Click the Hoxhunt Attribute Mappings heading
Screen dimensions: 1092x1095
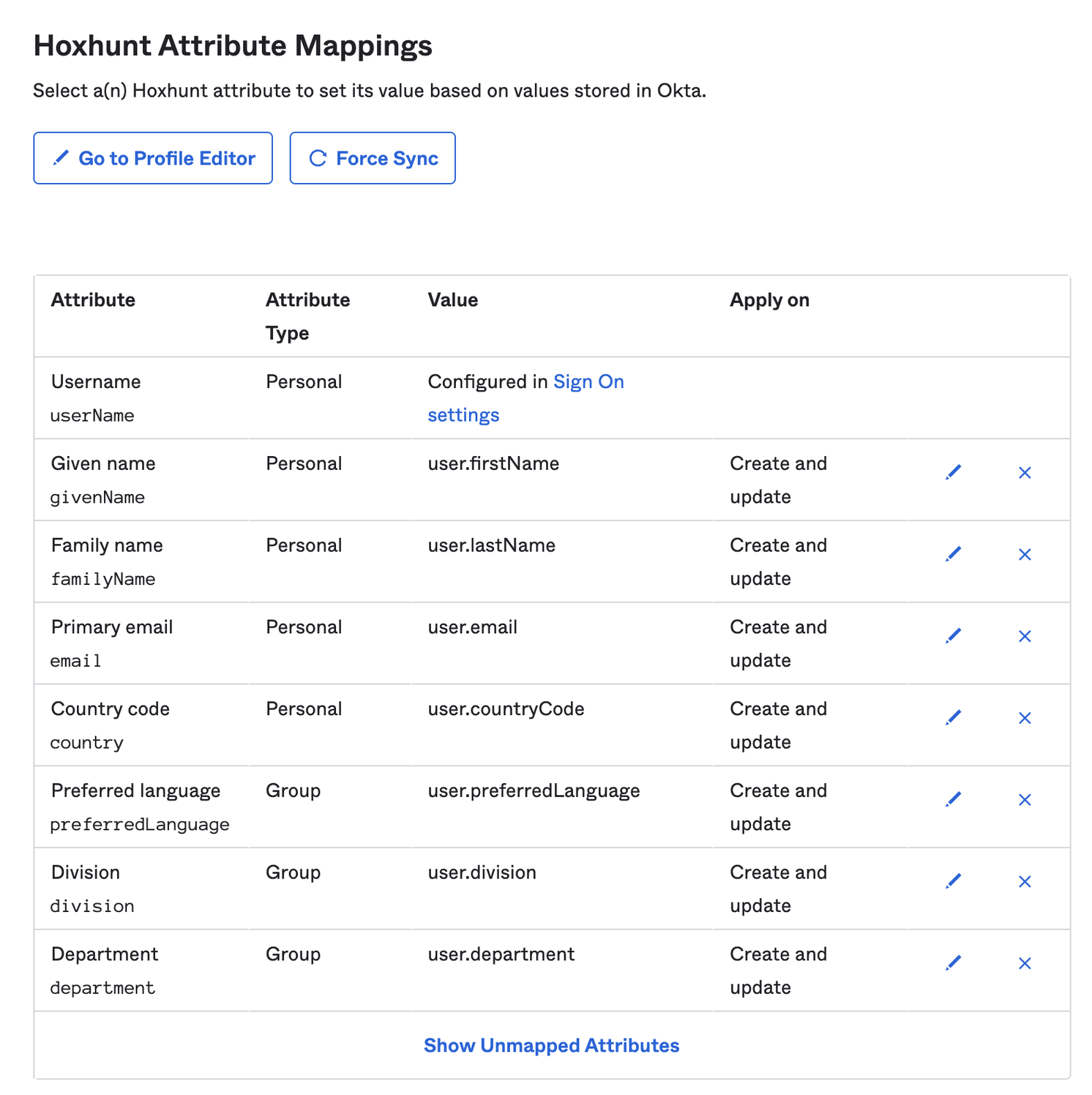click(233, 45)
